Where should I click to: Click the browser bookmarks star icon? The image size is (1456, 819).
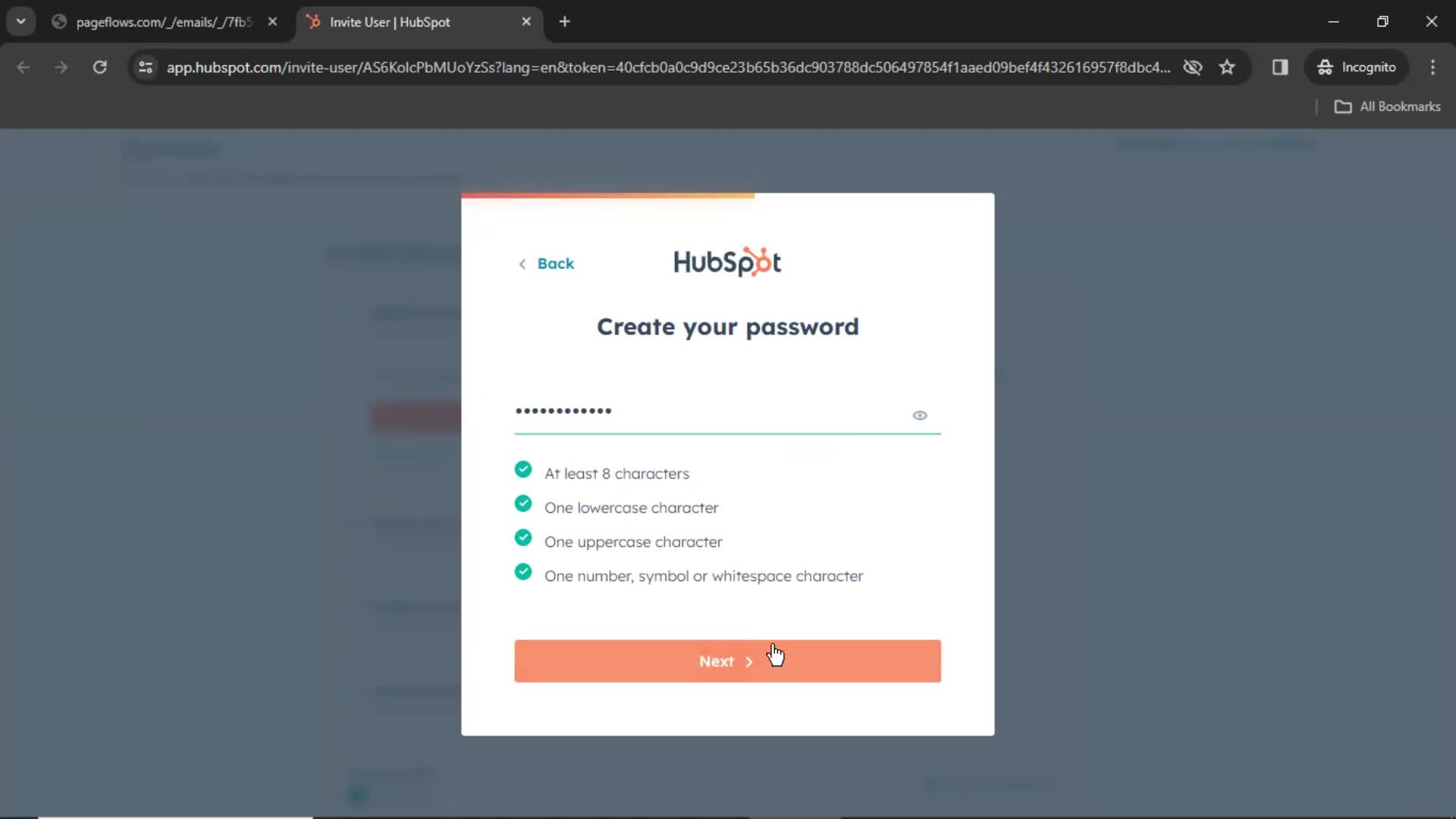click(x=1228, y=67)
